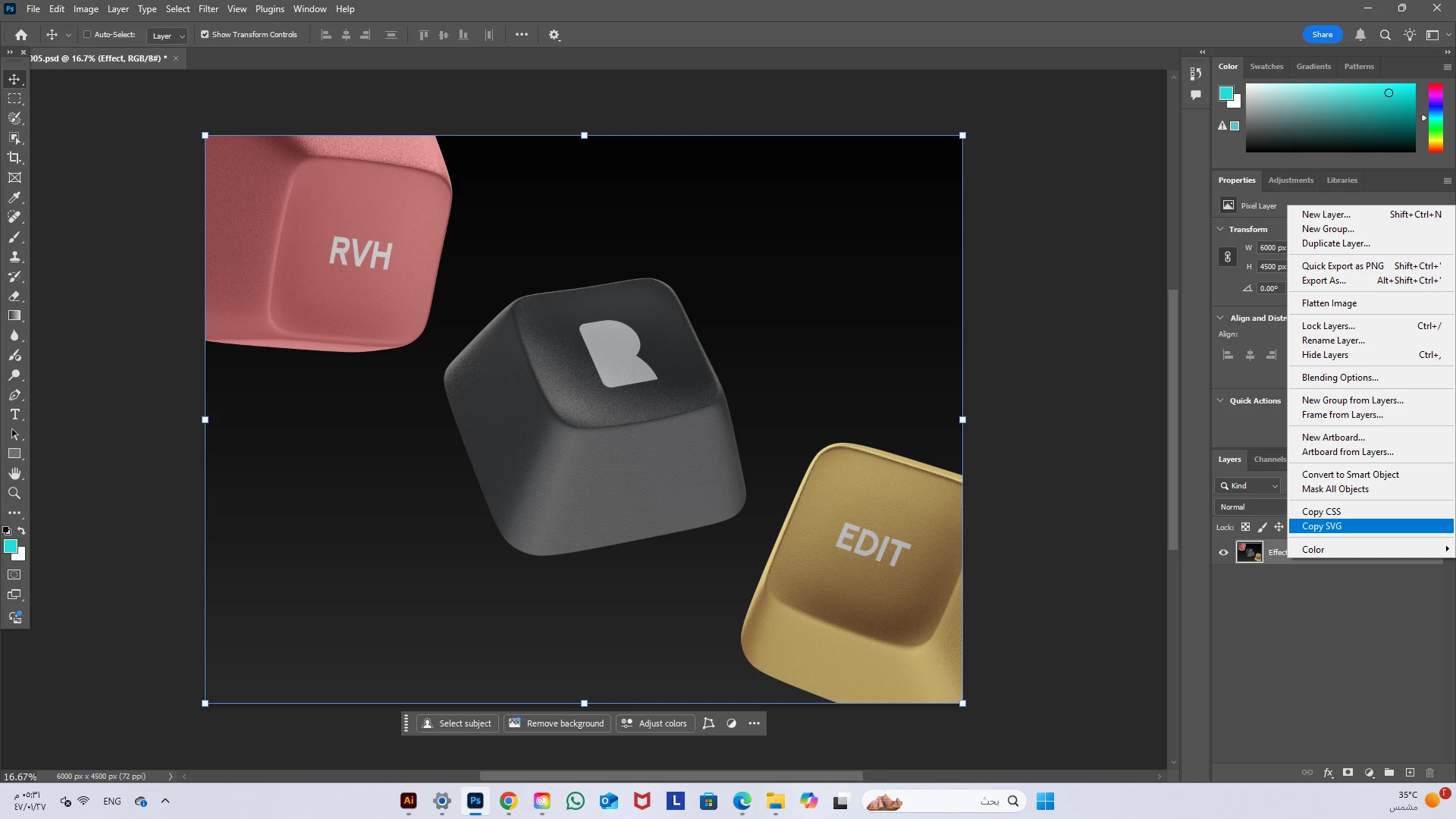Select the Horizontal Type tool
This screenshot has width=1456, height=819.
pyautogui.click(x=14, y=414)
